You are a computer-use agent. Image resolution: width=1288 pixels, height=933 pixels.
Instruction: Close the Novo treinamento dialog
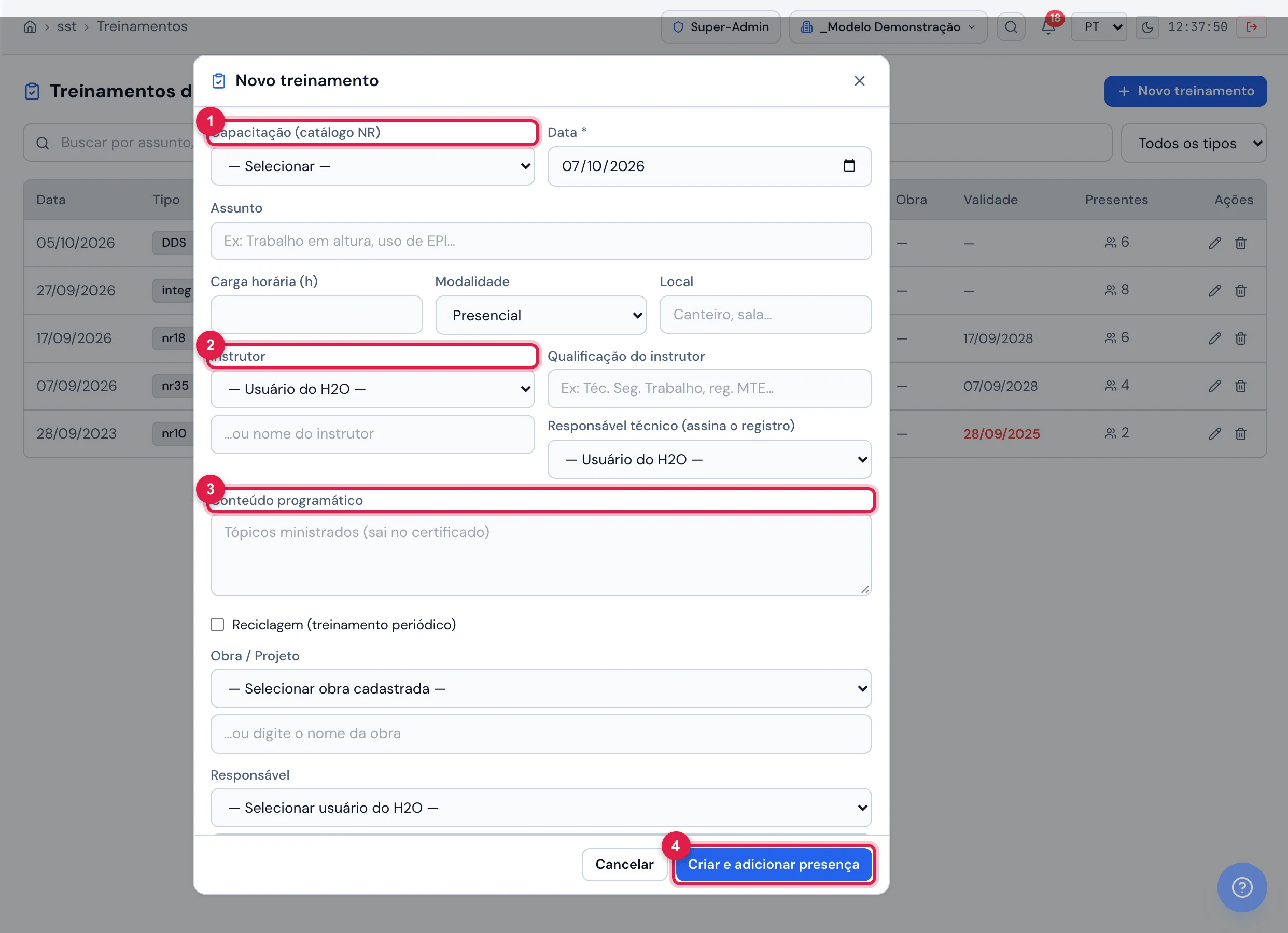[x=859, y=81]
